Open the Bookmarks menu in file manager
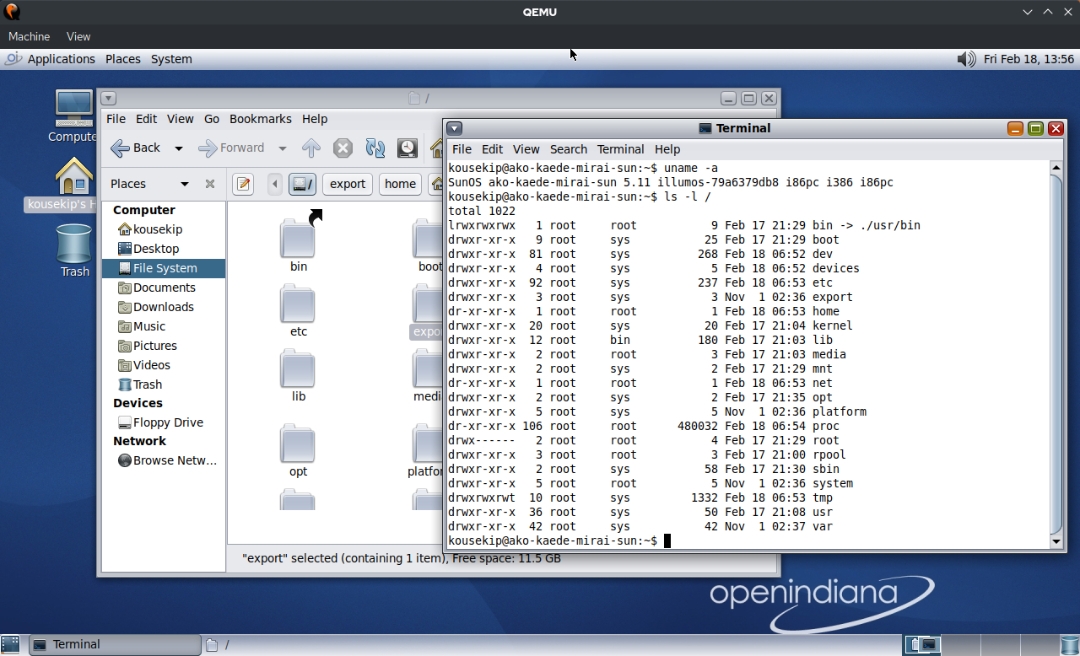 coord(260,119)
